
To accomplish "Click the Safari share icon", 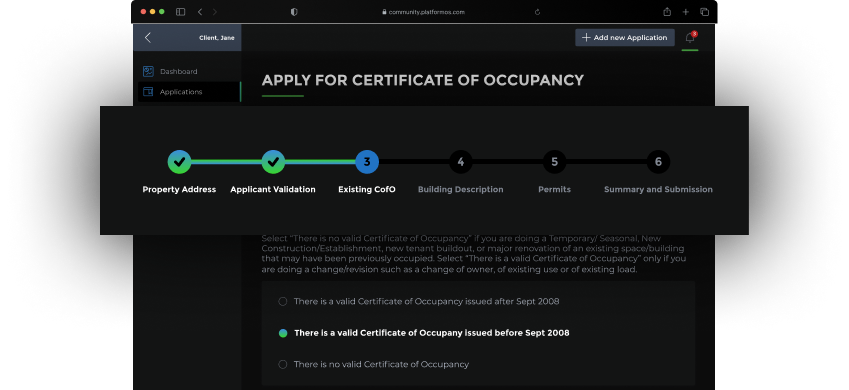I will tap(667, 12).
